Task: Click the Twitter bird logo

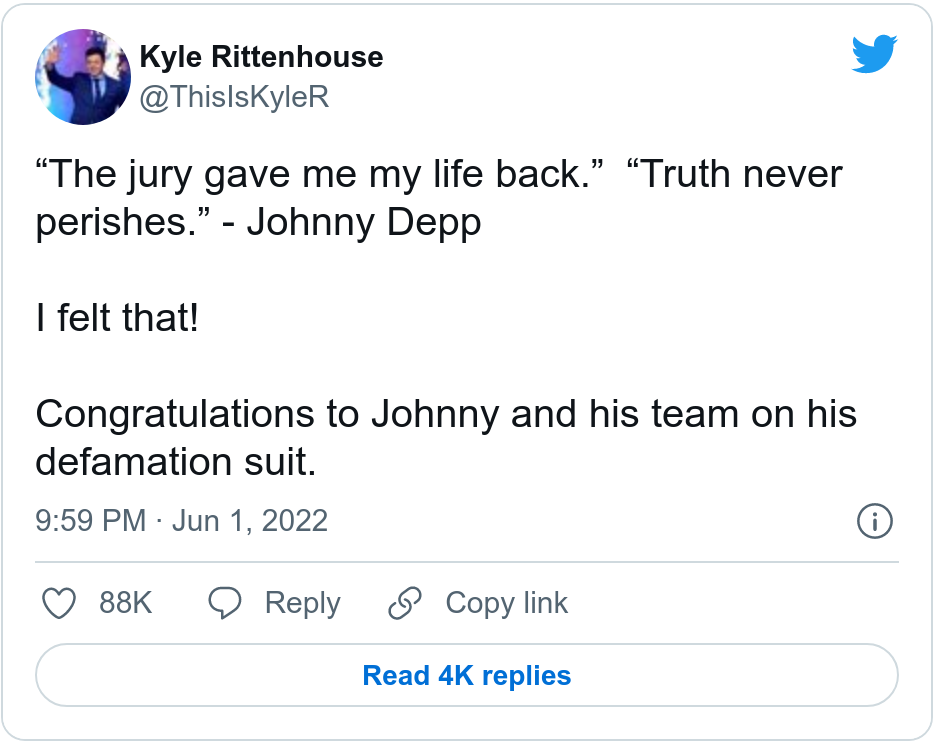Action: [x=874, y=55]
